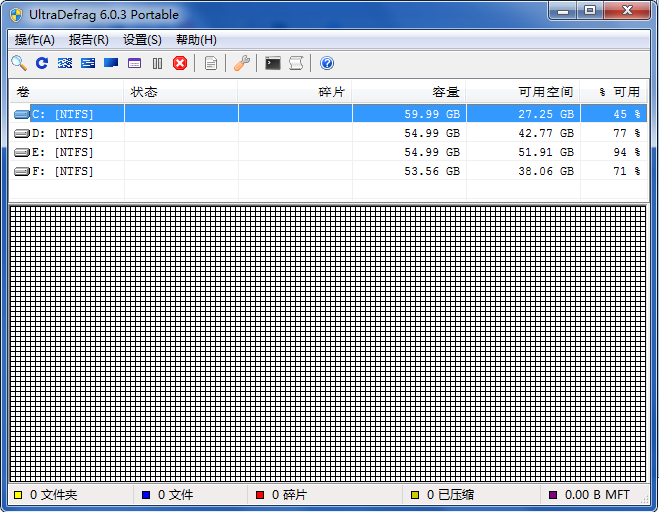
Task: Click the Optimize MFT icon
Action: coord(134,63)
